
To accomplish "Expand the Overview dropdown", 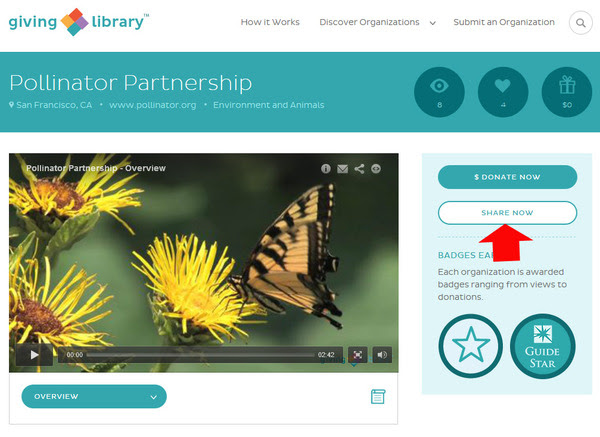I will click(94, 396).
